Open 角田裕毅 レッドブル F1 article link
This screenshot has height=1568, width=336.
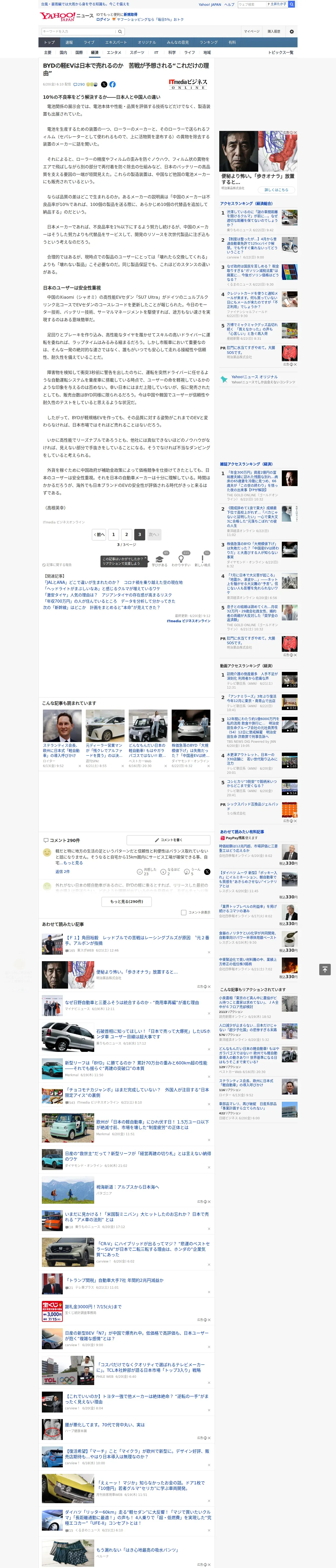pyautogui.click(x=137, y=941)
